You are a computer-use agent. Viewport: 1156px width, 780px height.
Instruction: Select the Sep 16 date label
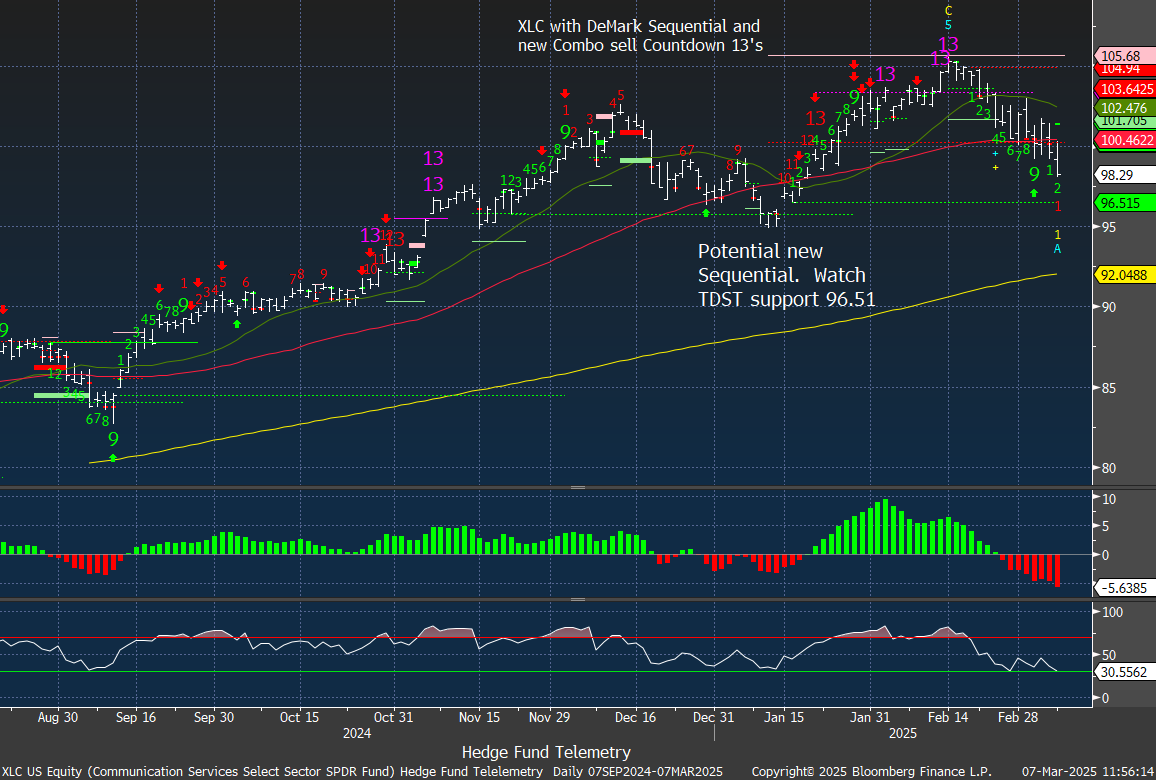(x=136, y=717)
